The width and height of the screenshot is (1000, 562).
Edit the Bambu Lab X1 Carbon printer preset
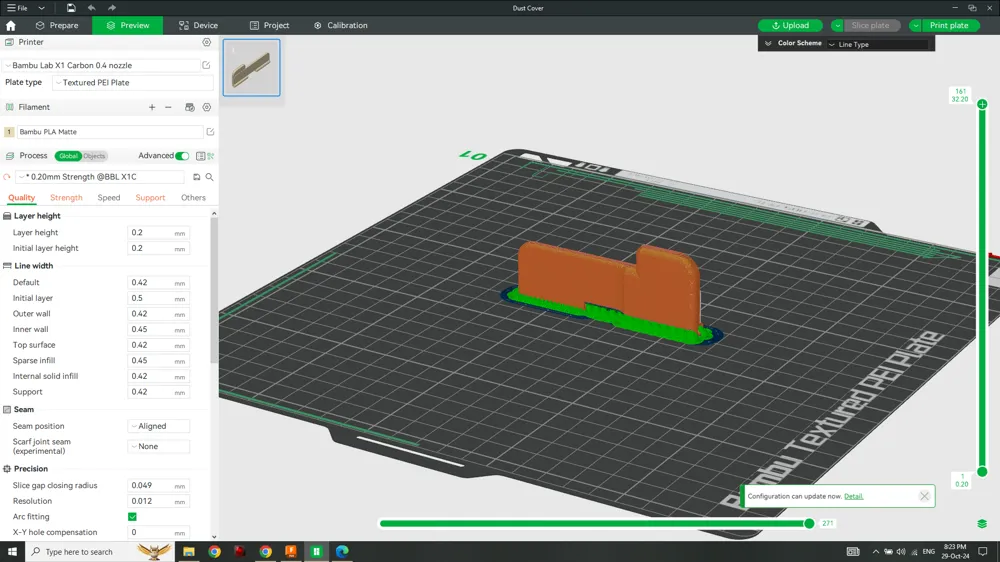click(x=206, y=65)
